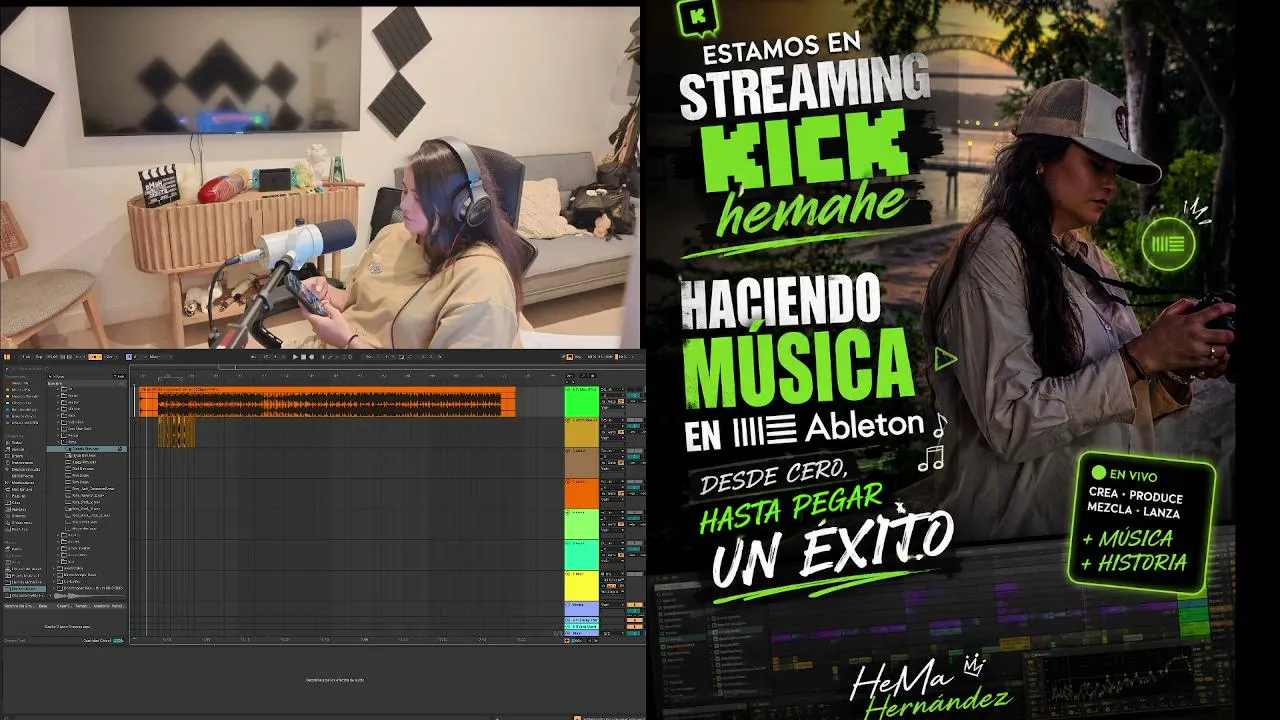The image size is (1280, 720).
Task: Open the Moduladores browser category
Action: 22,482
